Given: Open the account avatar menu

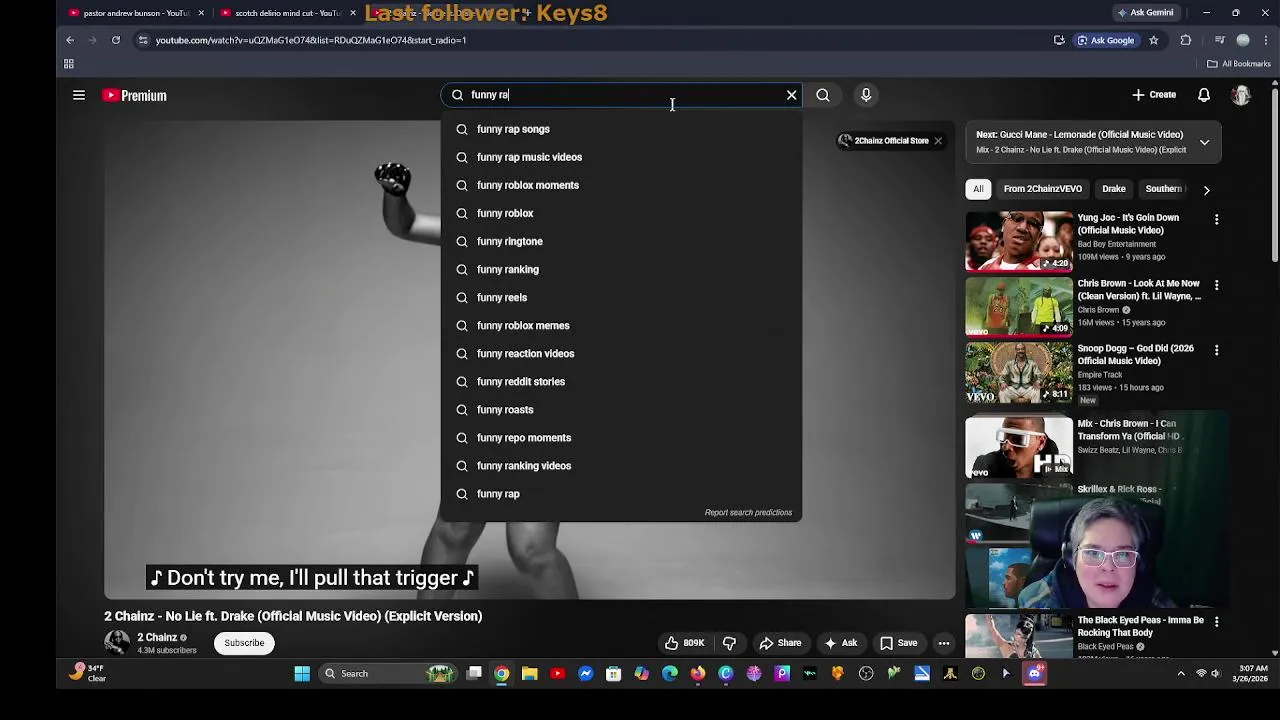Looking at the screenshot, I should pos(1241,95).
